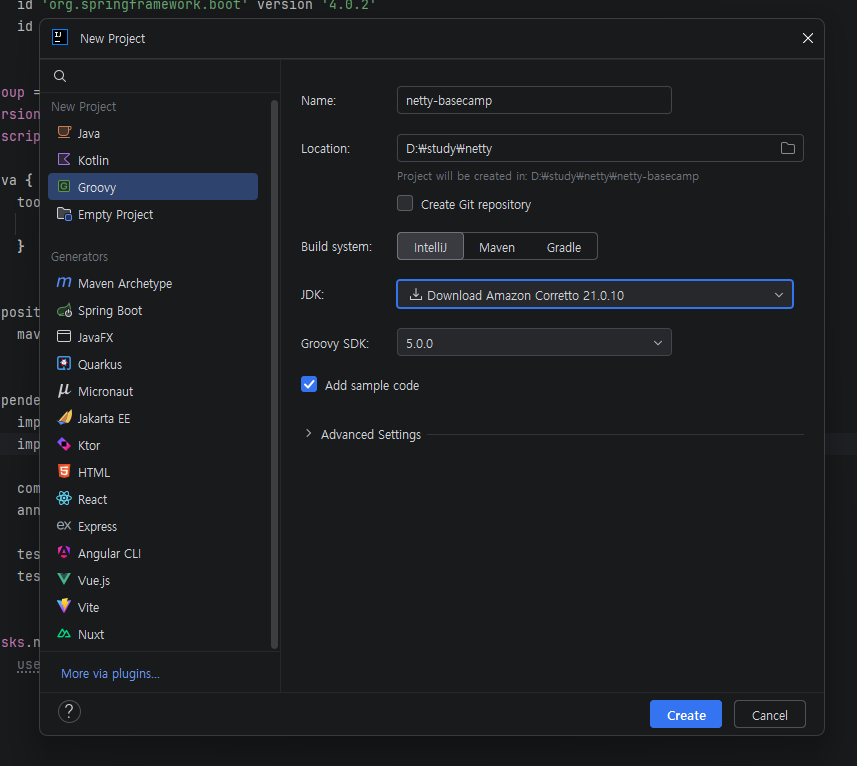Viewport: 857px width, 766px height.
Task: Open the JDK dropdown
Action: 595,294
